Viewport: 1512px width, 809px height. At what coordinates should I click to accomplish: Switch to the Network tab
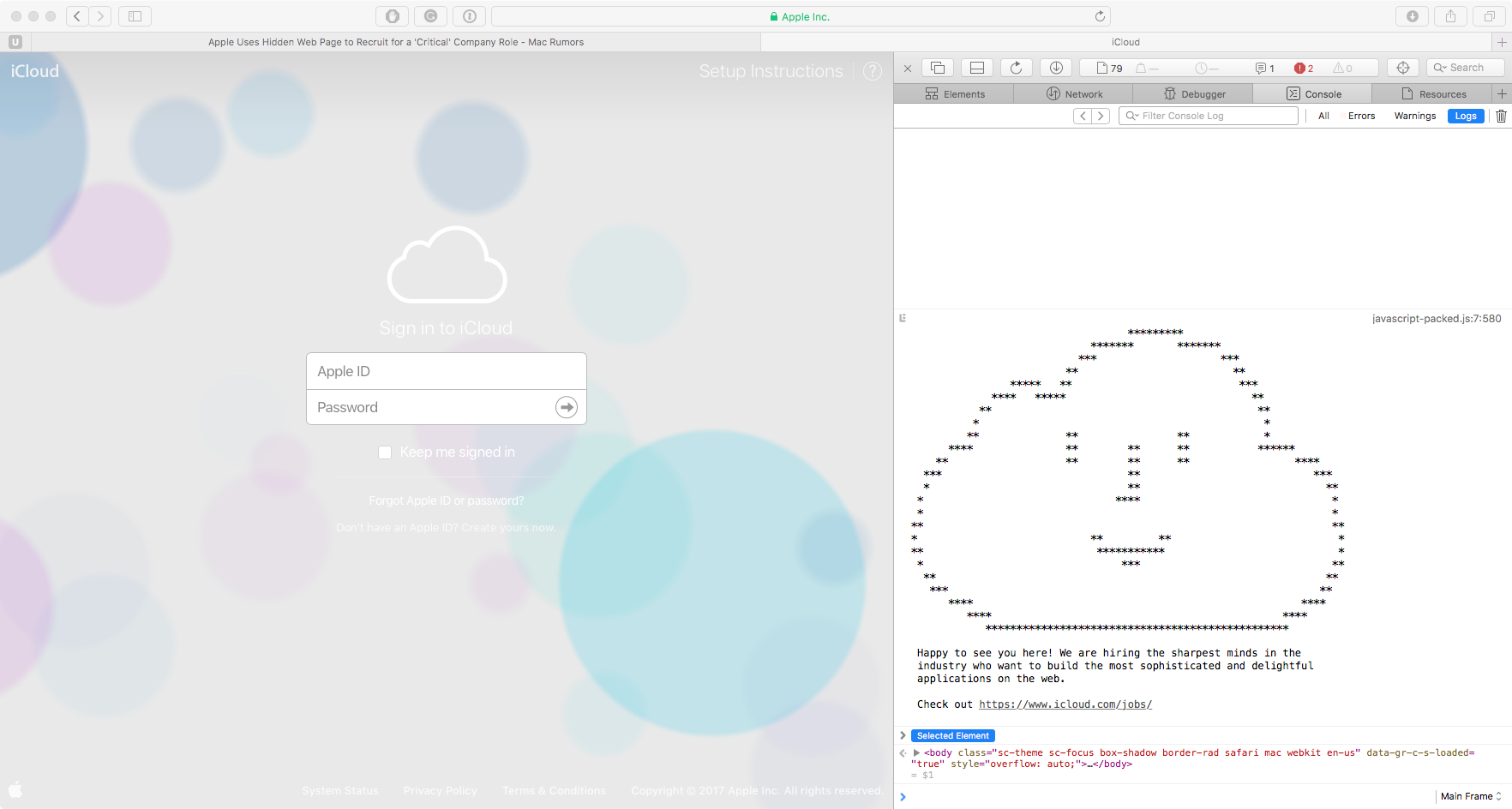[x=1074, y=94]
